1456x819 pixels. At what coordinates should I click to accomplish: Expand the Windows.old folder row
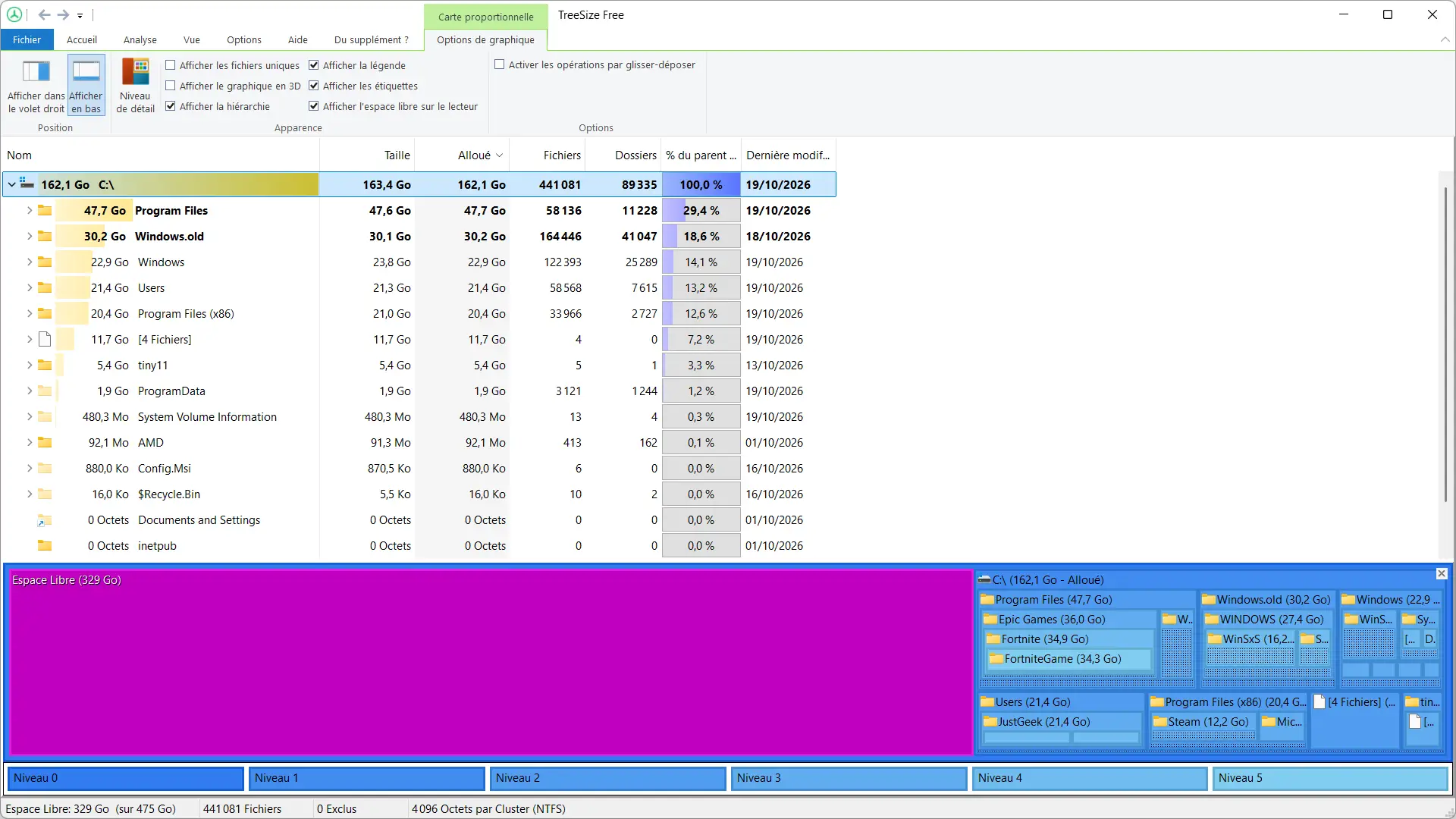(x=30, y=236)
